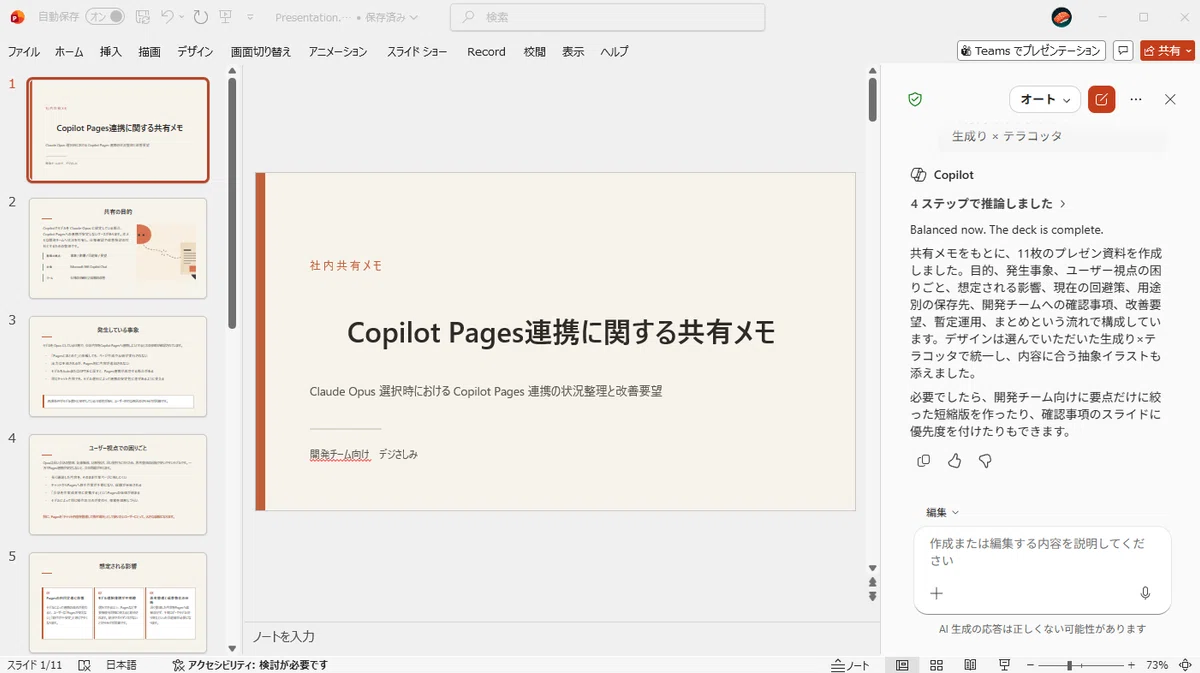Open the 保存済み file name dropdown

392,17
